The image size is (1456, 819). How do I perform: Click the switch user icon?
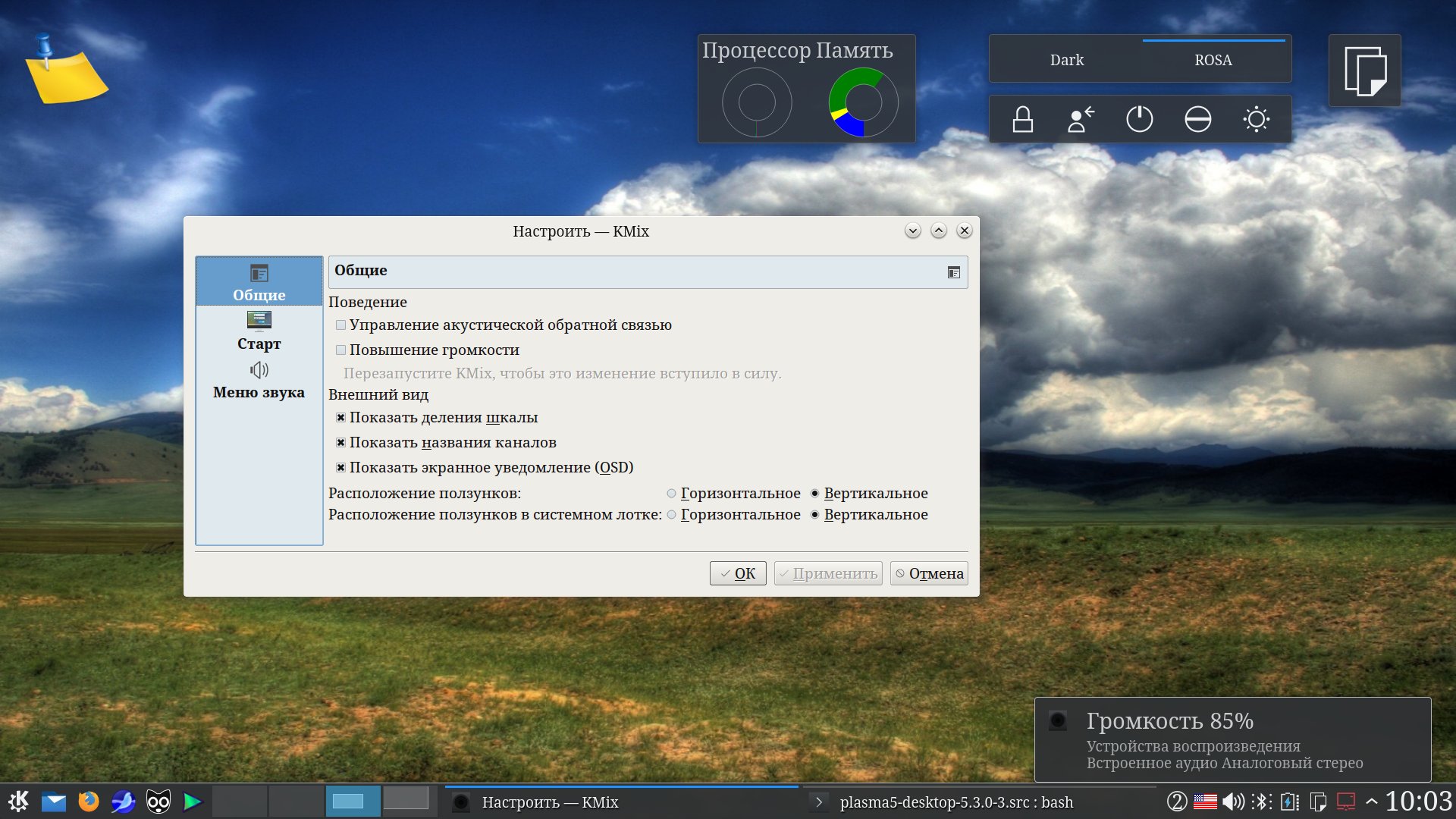(1081, 120)
